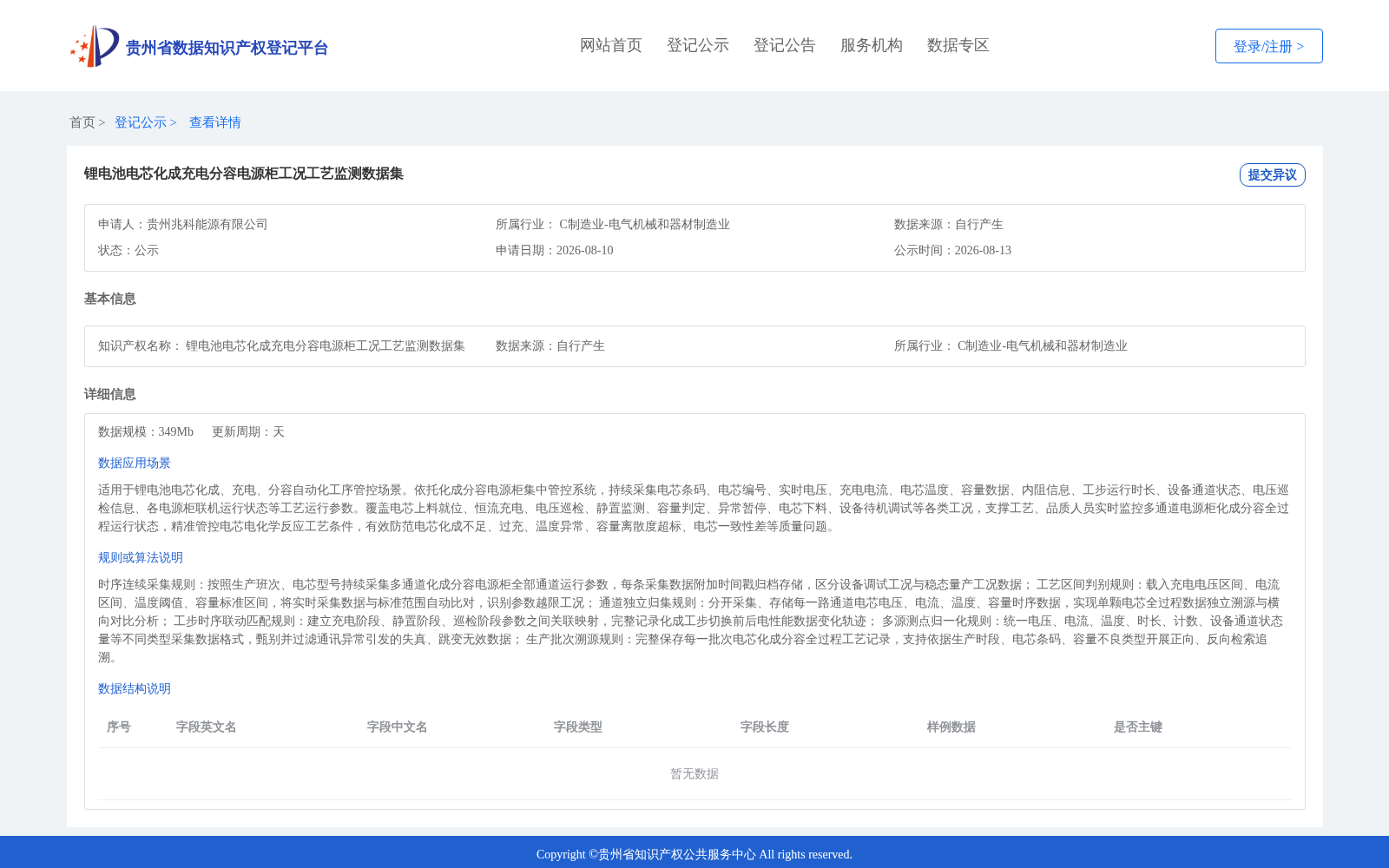Open the 登记公告 navigation item

tap(785, 45)
